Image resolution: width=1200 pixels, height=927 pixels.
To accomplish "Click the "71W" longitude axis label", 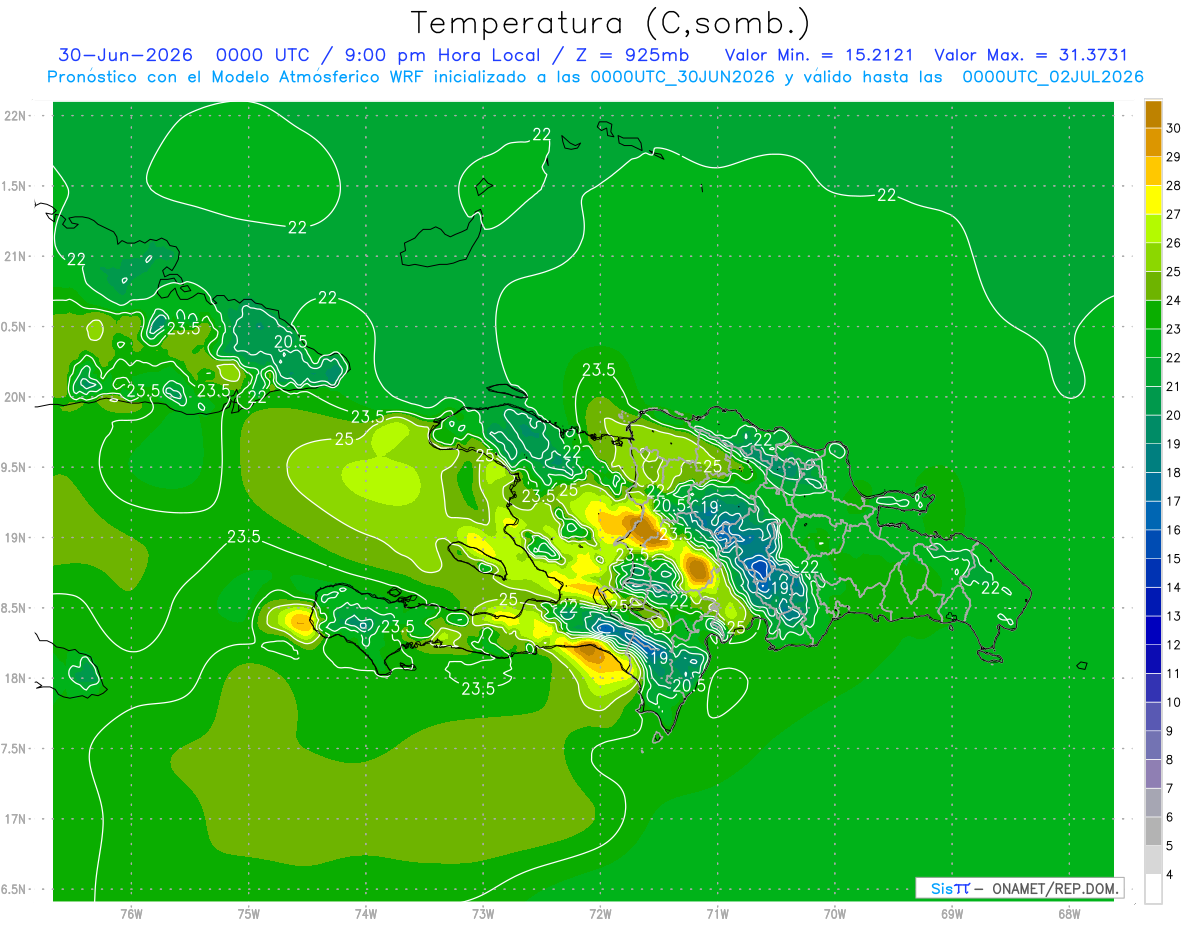I will point(717,913).
